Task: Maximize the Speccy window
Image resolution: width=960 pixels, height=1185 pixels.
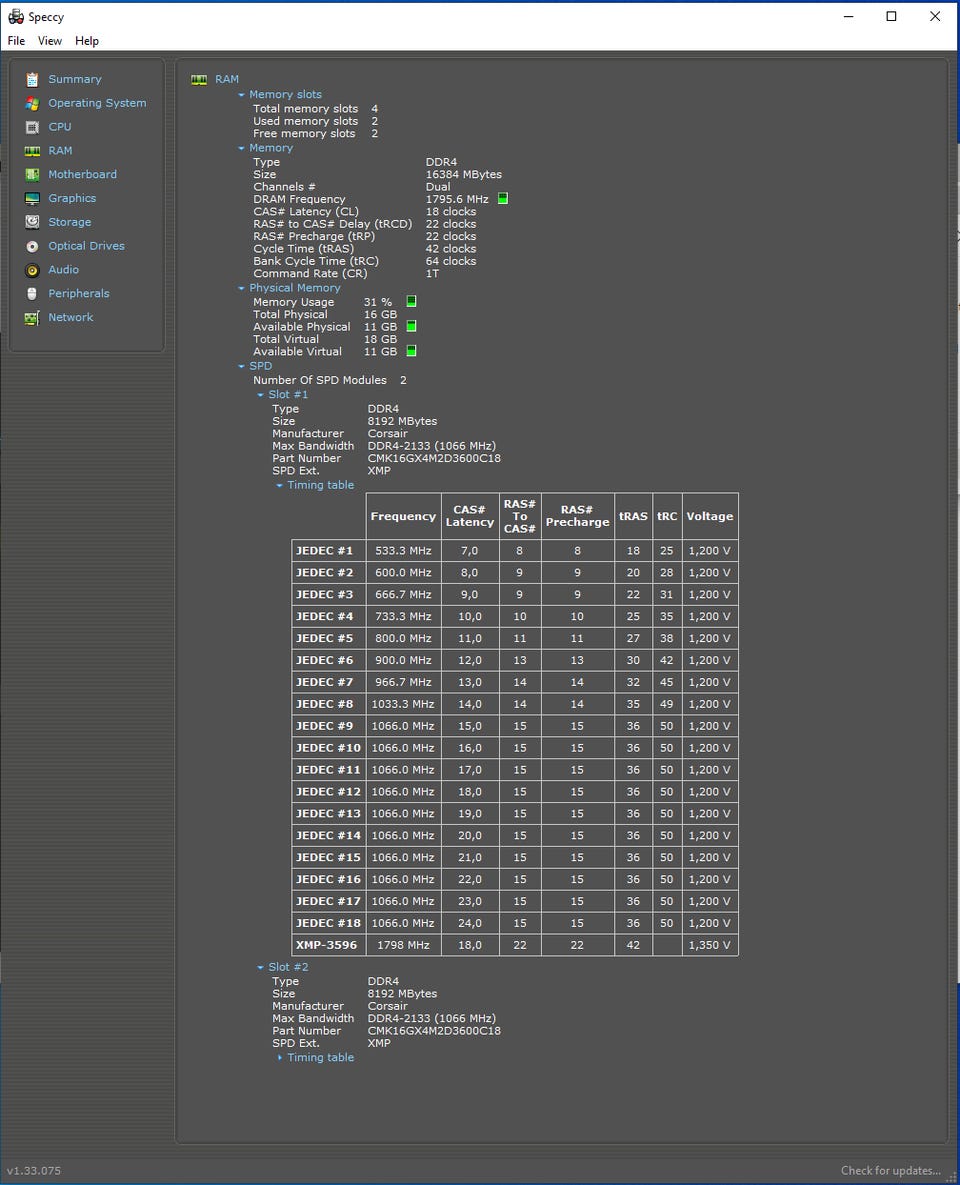Action: point(891,17)
